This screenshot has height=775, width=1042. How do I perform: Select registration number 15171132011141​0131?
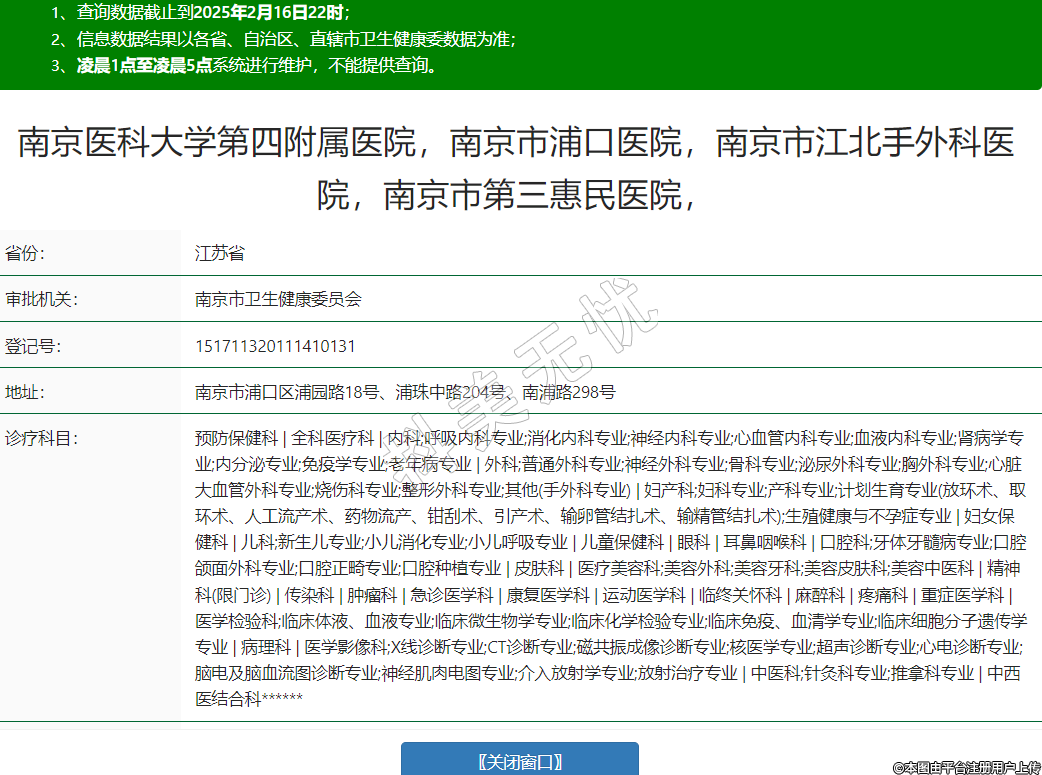[x=275, y=346]
